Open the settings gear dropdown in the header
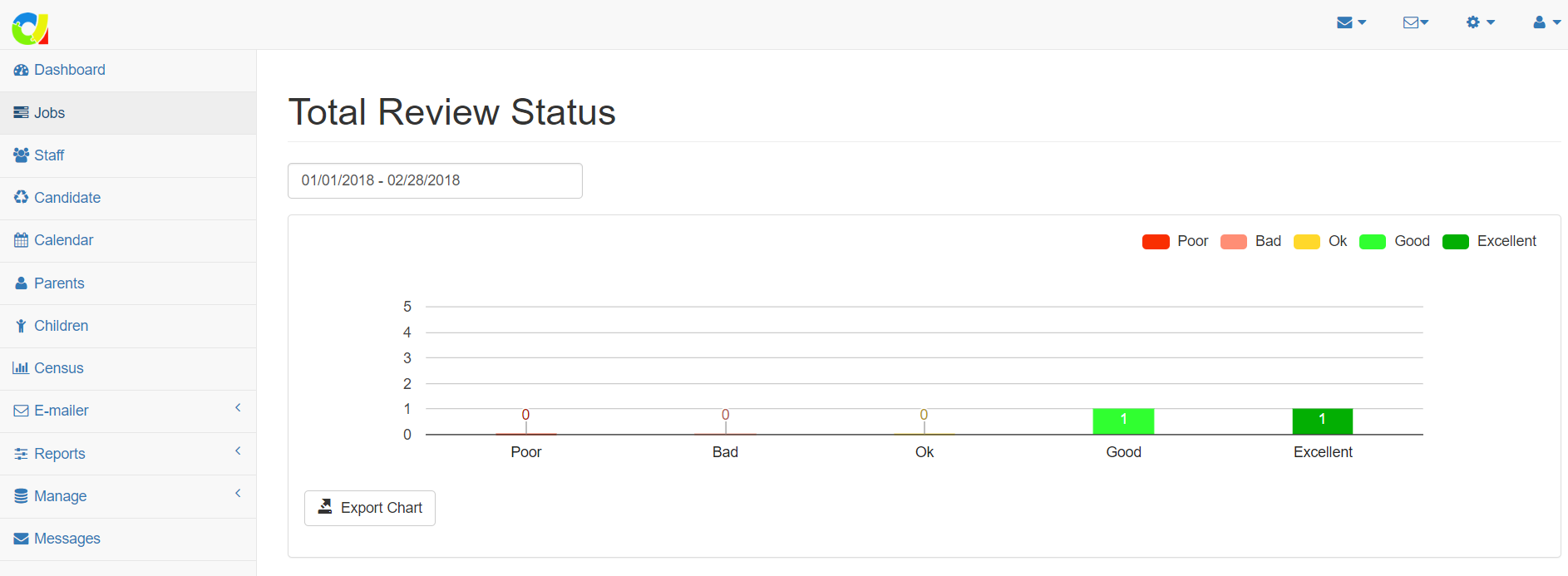The width and height of the screenshot is (1568, 576). pyautogui.click(x=1480, y=22)
